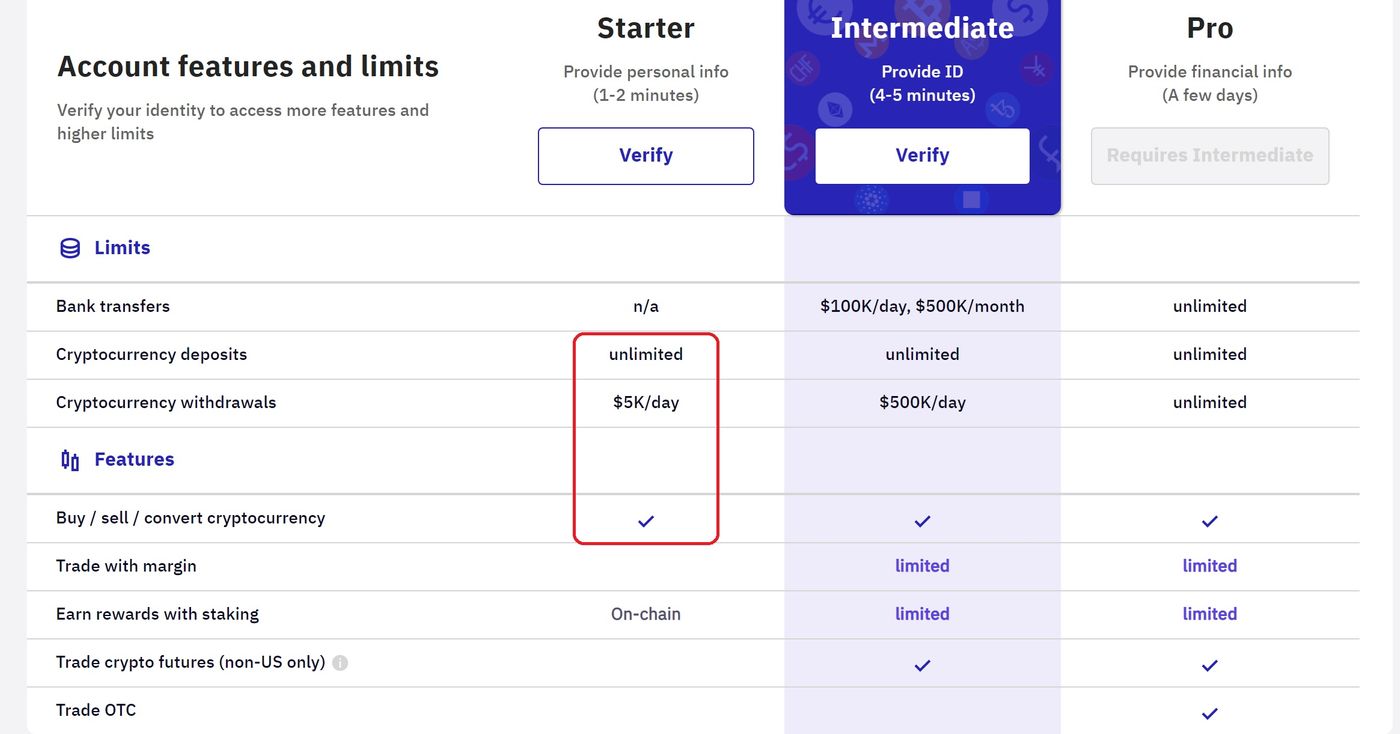Select the Intermediate plan heading
The image size is (1400, 734).
click(922, 27)
